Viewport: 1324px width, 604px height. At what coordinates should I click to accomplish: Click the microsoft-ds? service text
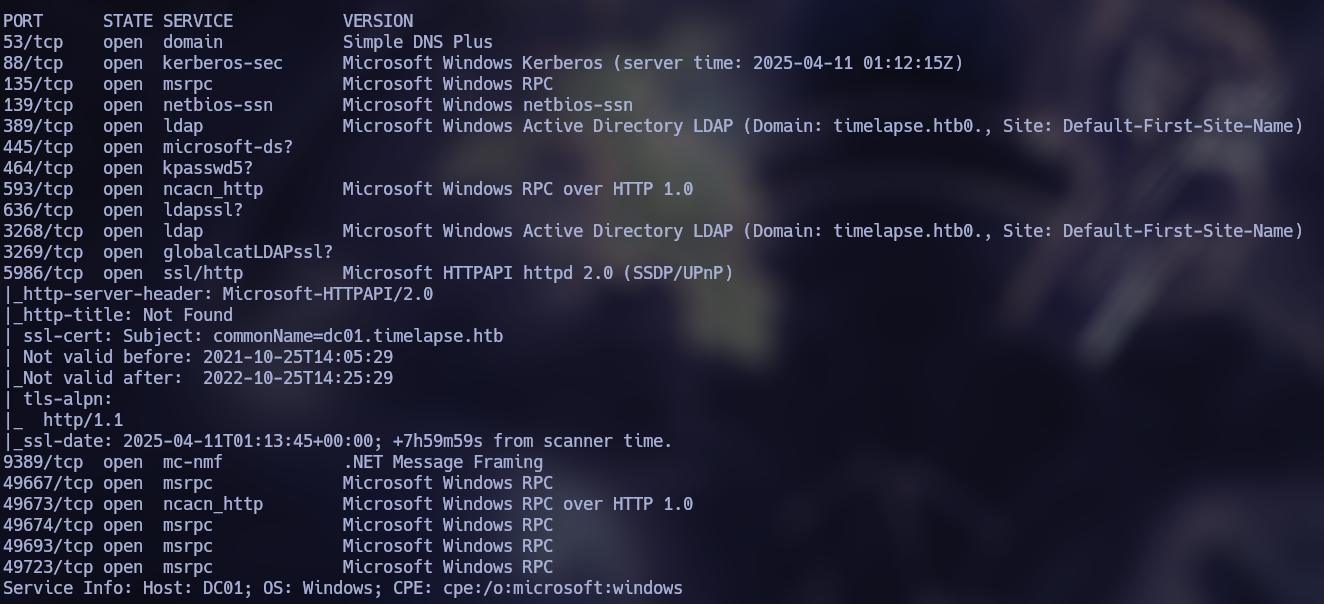click(x=227, y=147)
